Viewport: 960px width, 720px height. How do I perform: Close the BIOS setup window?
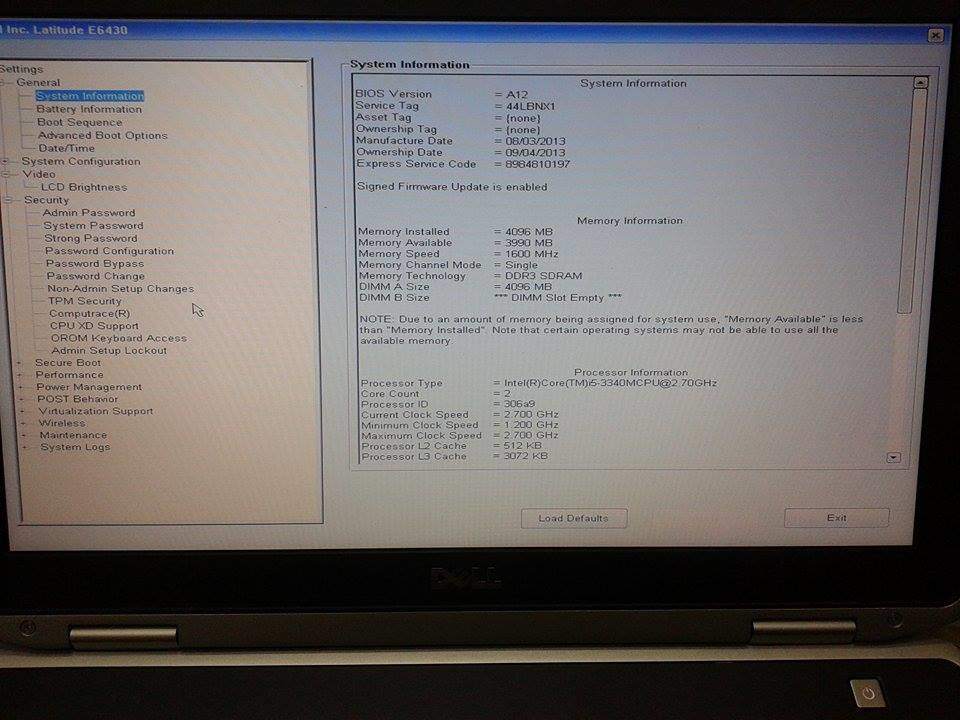[936, 36]
